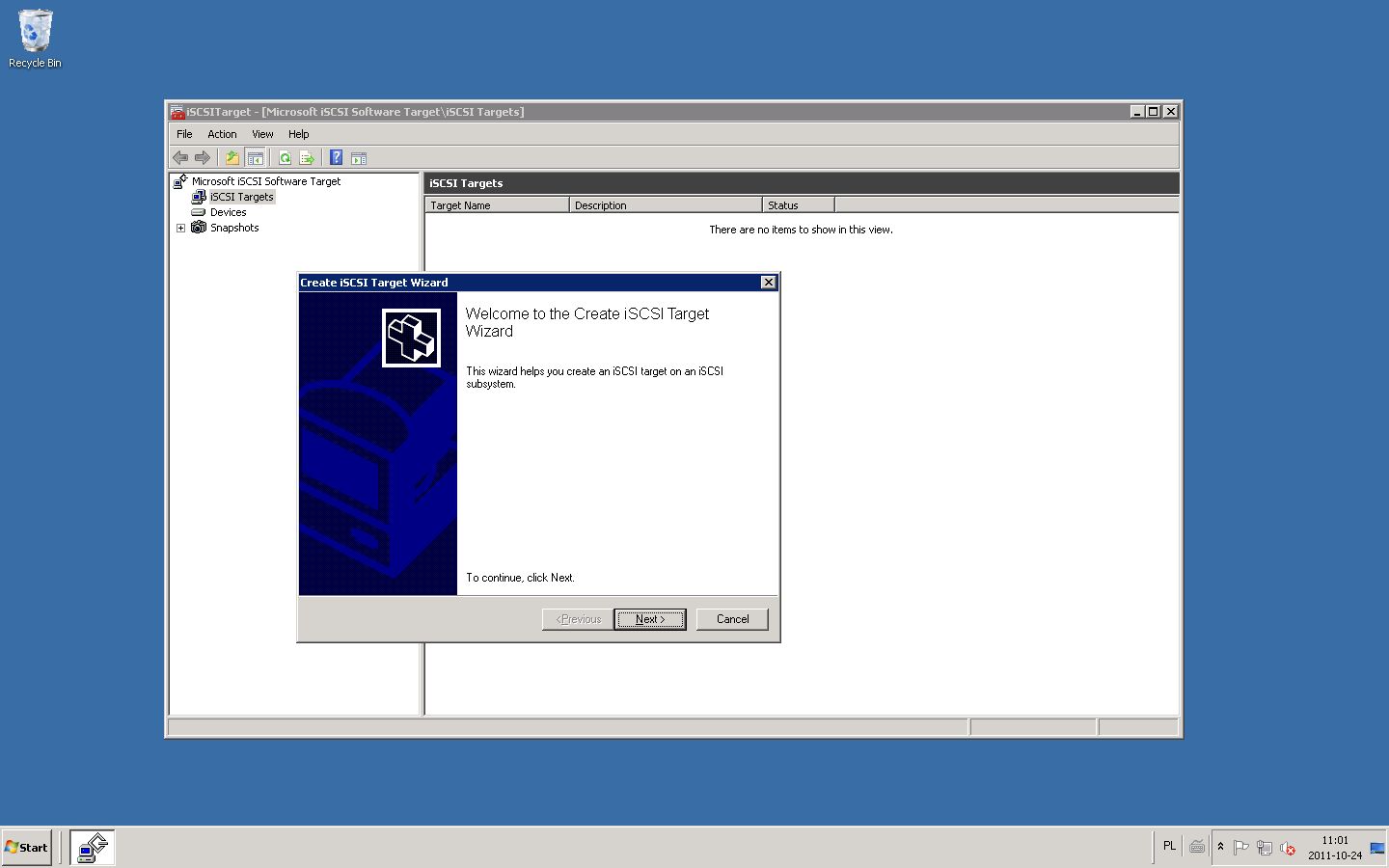This screenshot has width=1389, height=868.
Task: Open the Action menu
Action: [222, 133]
